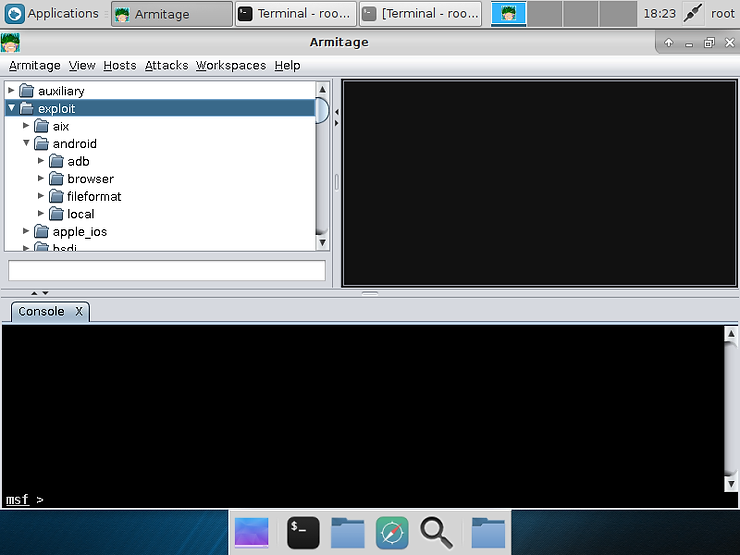Open magnifier search icon in dock
The image size is (740, 555).
click(436, 532)
